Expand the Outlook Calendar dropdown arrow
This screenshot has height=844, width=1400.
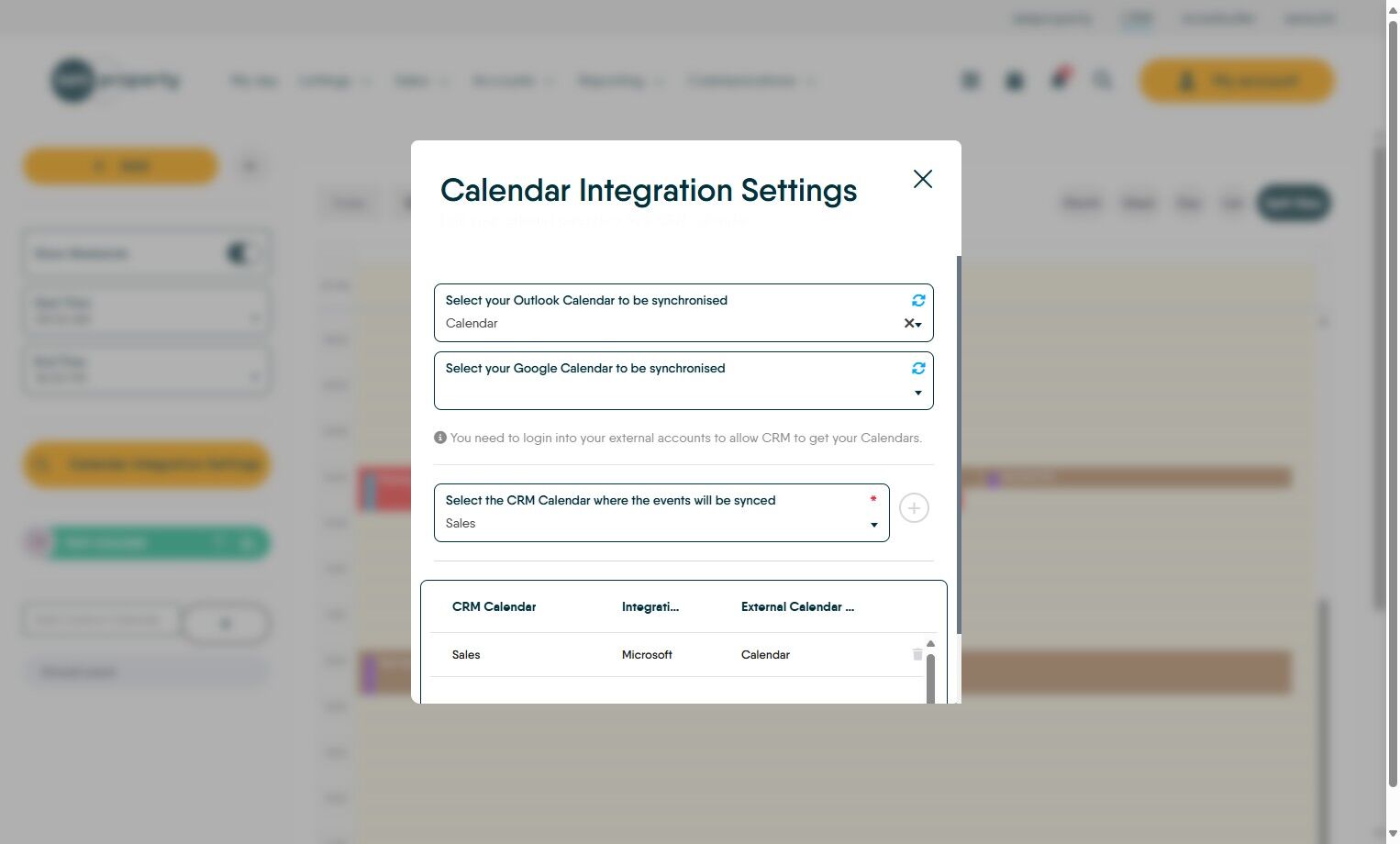pos(918,325)
